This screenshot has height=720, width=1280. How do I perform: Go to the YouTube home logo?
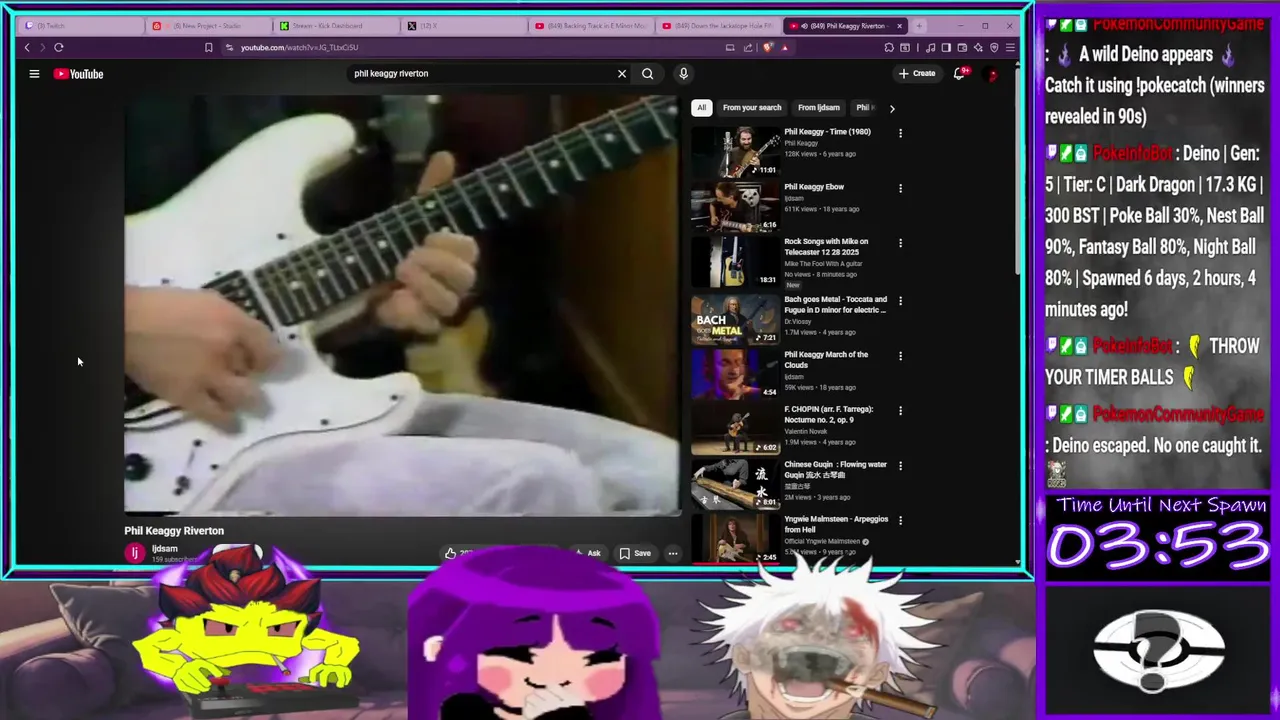[x=79, y=74]
